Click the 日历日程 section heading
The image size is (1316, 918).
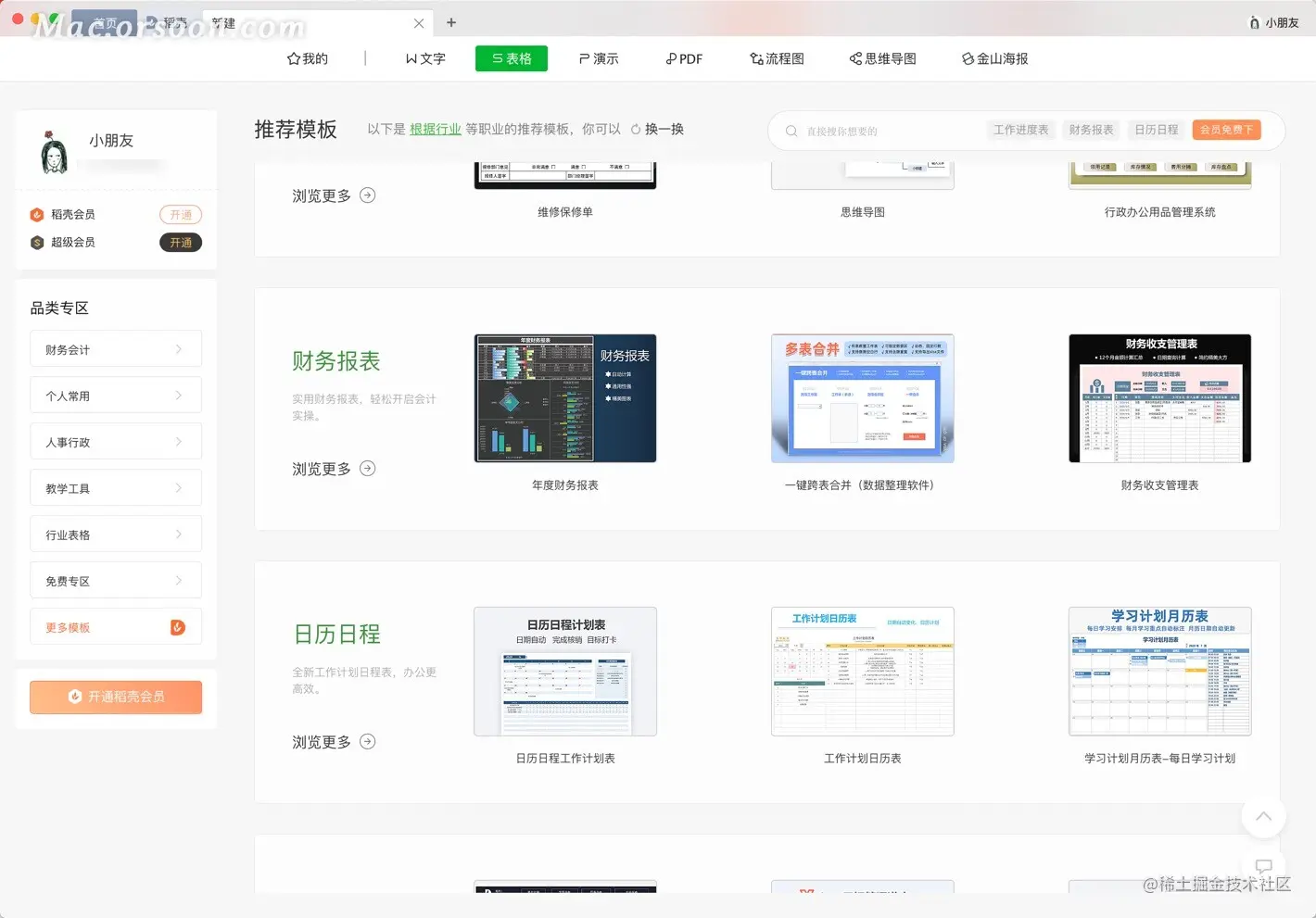pyautogui.click(x=336, y=635)
